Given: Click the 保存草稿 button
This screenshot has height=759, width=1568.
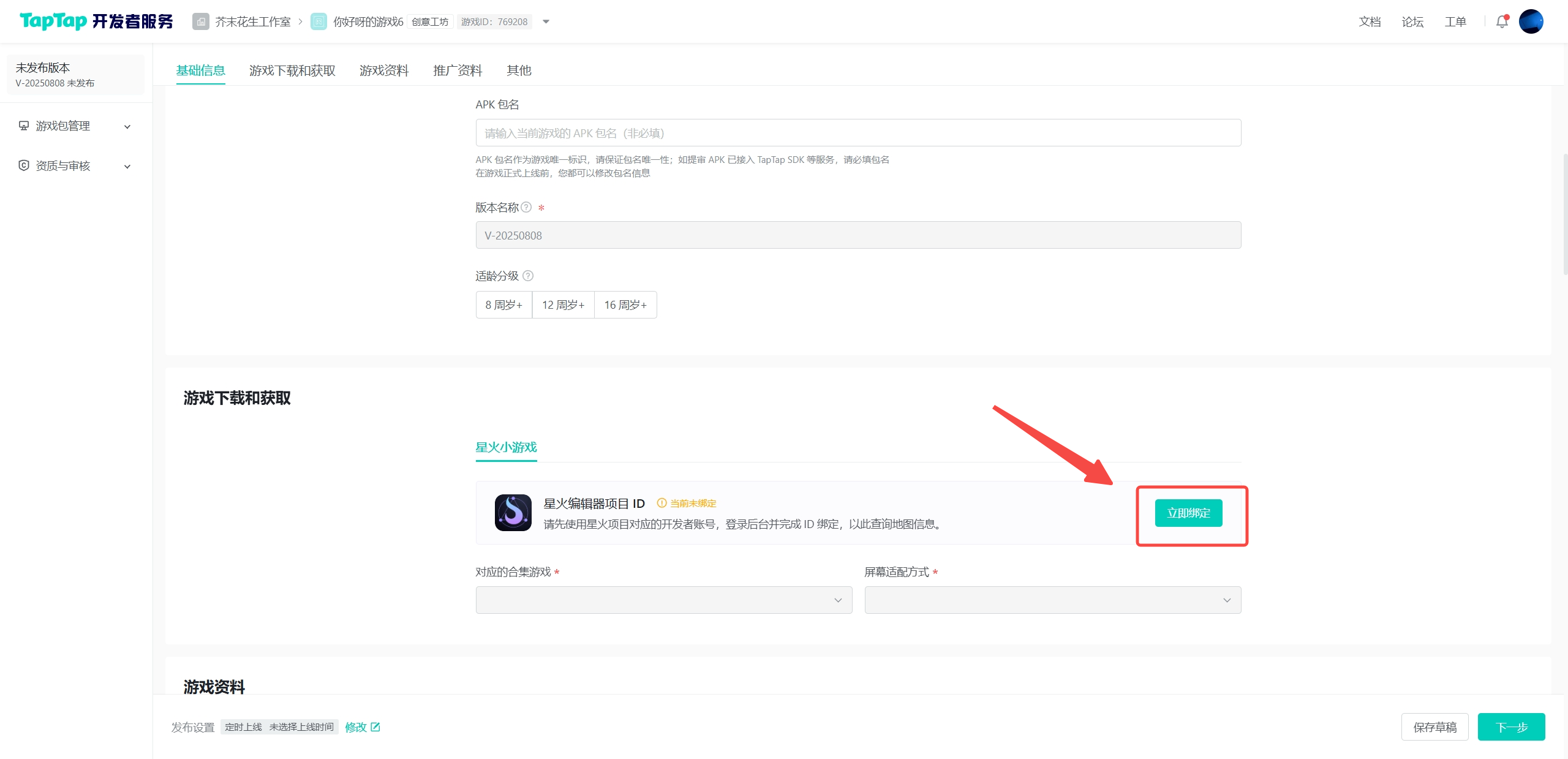Looking at the screenshot, I should (x=1434, y=727).
